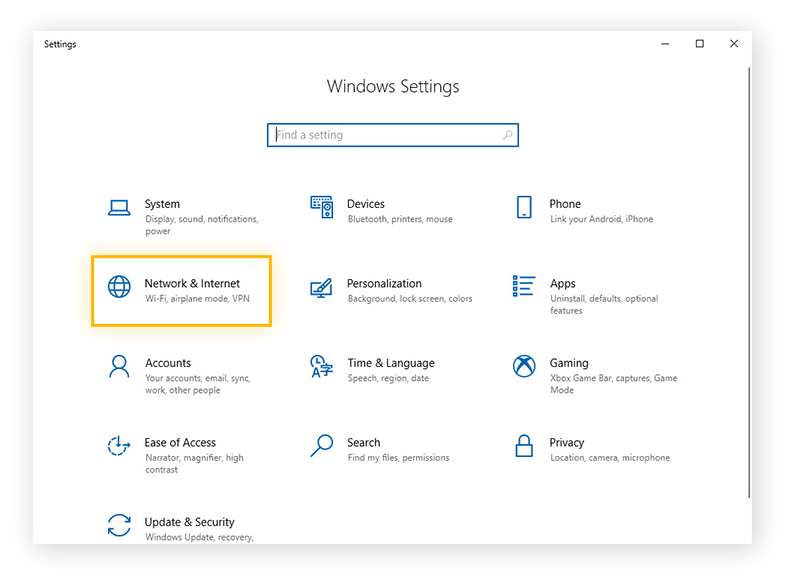Open the Privacy padlock icon
The image size is (786, 580).
point(524,445)
